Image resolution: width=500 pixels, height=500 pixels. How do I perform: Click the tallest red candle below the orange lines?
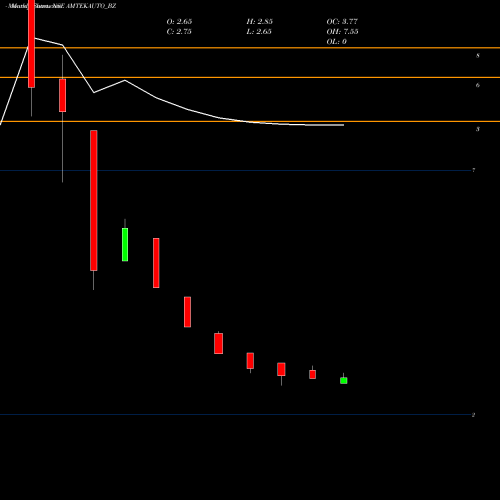coord(94,200)
